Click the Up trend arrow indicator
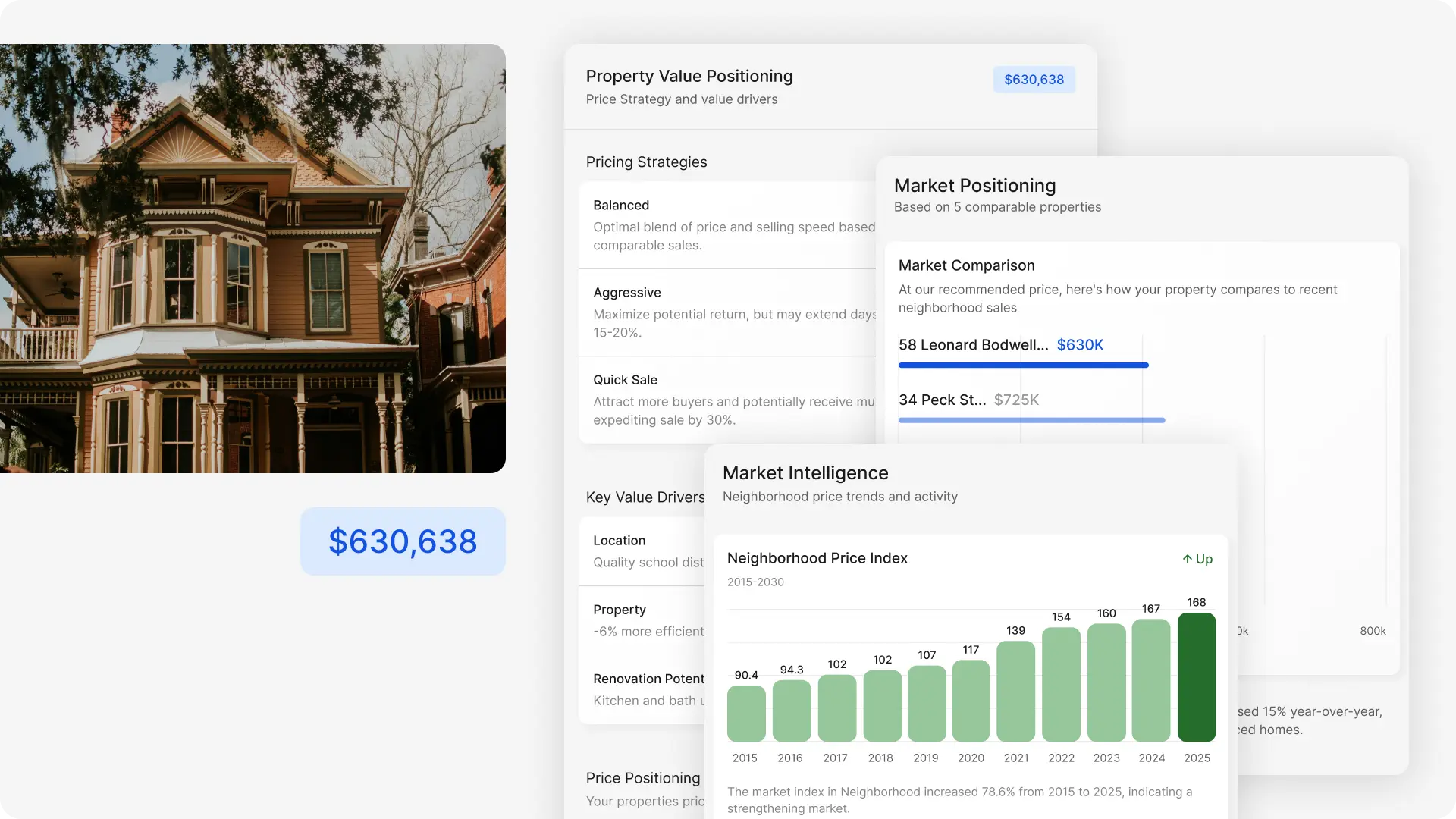Screen dimensions: 1456x819 click(x=1197, y=559)
